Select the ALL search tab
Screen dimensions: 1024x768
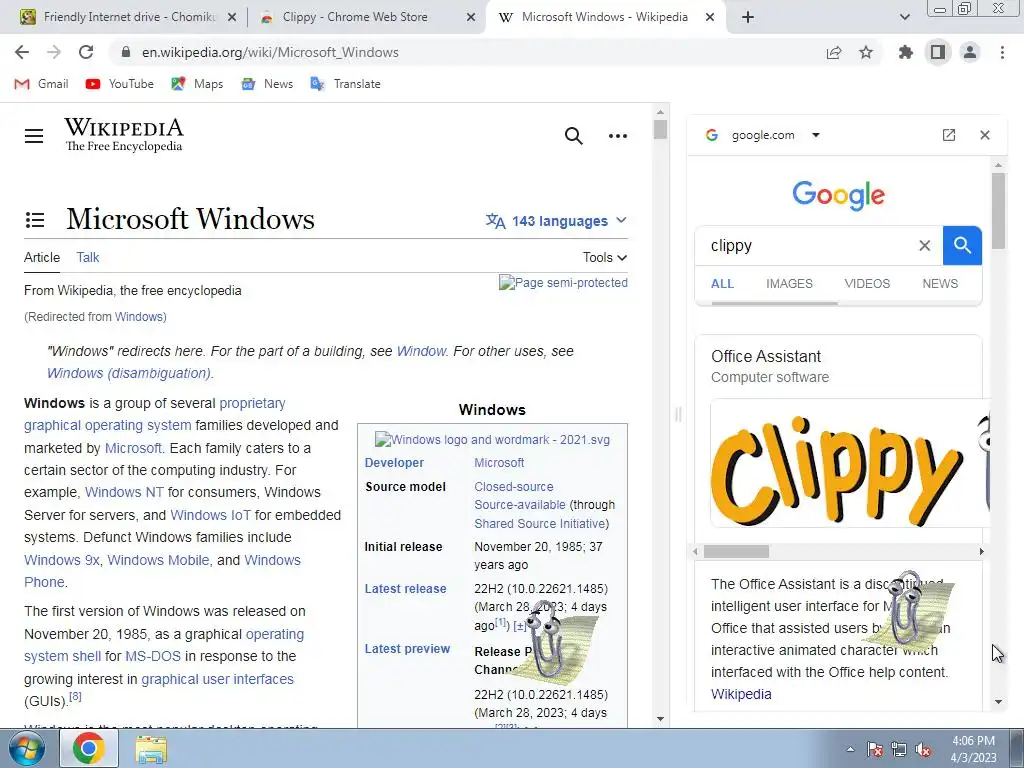(722, 283)
